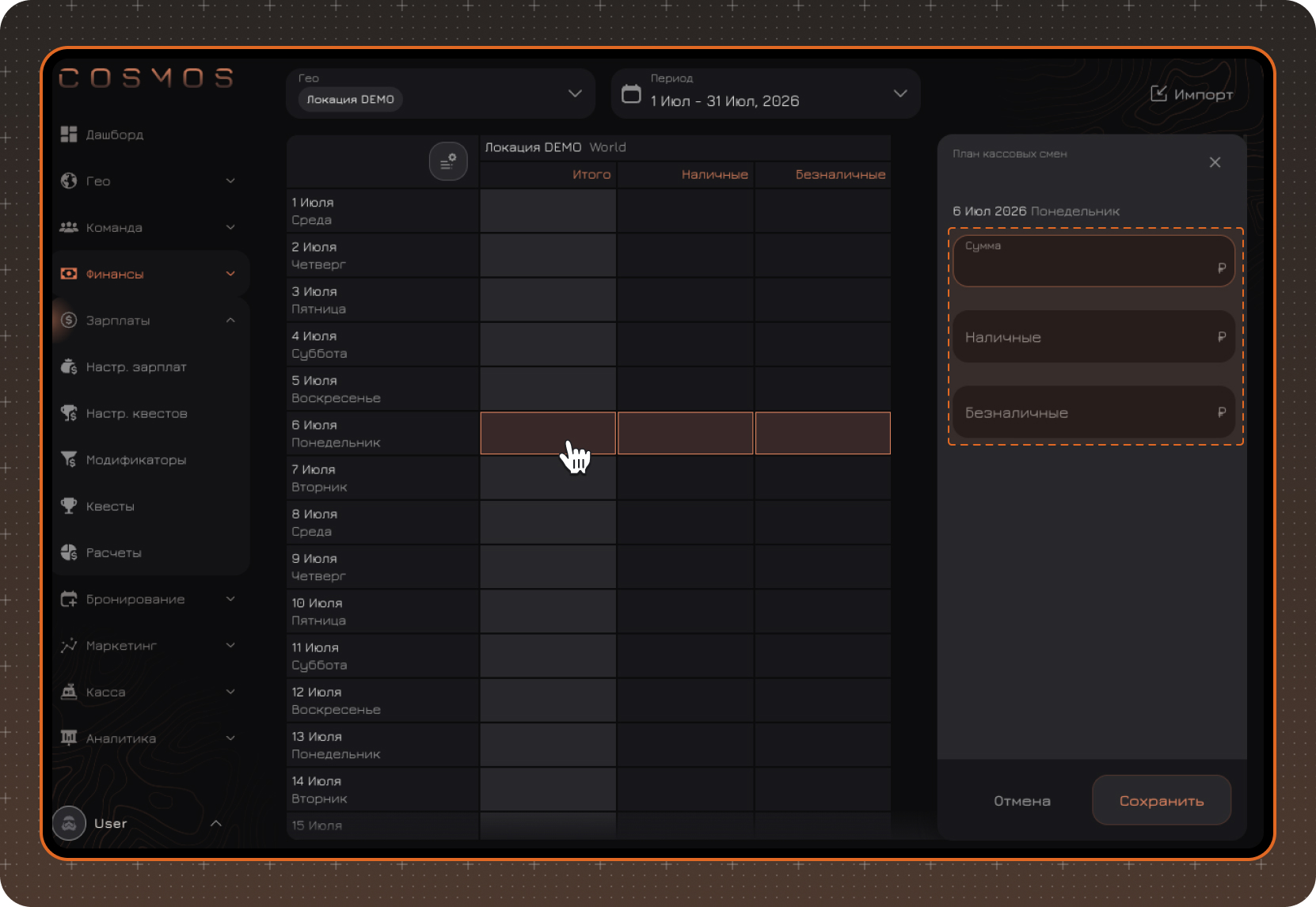Select the Безналичные cell for 6 Июля
Viewport: 1316px width, 907px height.
(823, 433)
